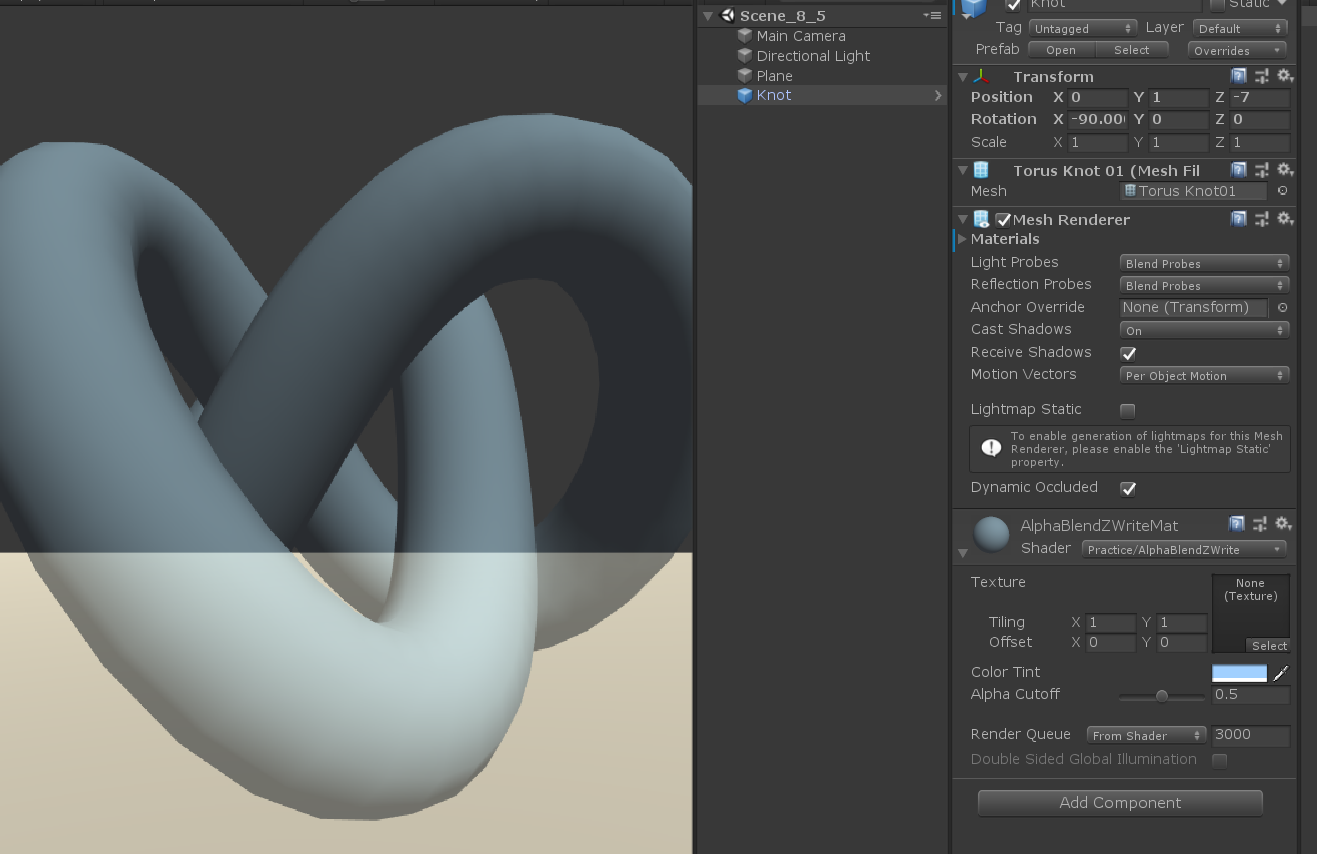Click the Render Queue value field 3000
Viewport: 1317px width, 854px height.
tap(1250, 735)
